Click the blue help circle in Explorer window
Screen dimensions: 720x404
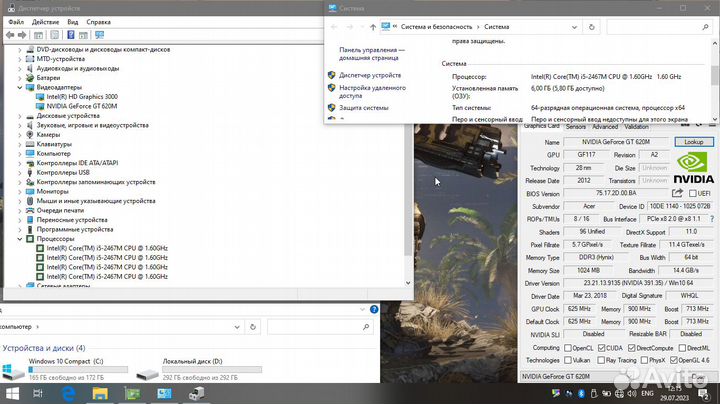click(x=374, y=309)
